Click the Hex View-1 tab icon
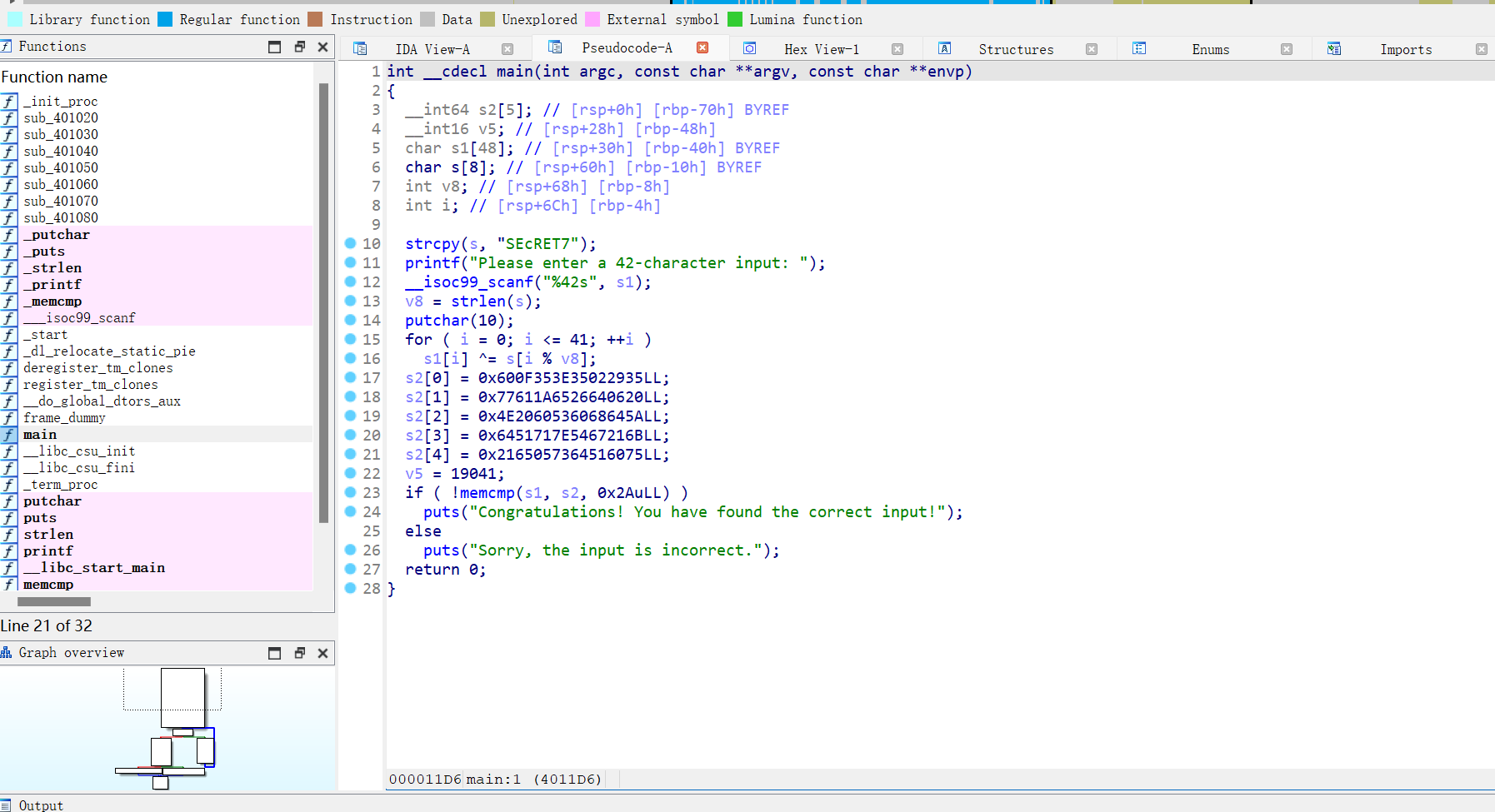The width and height of the screenshot is (1495, 812). [x=749, y=49]
